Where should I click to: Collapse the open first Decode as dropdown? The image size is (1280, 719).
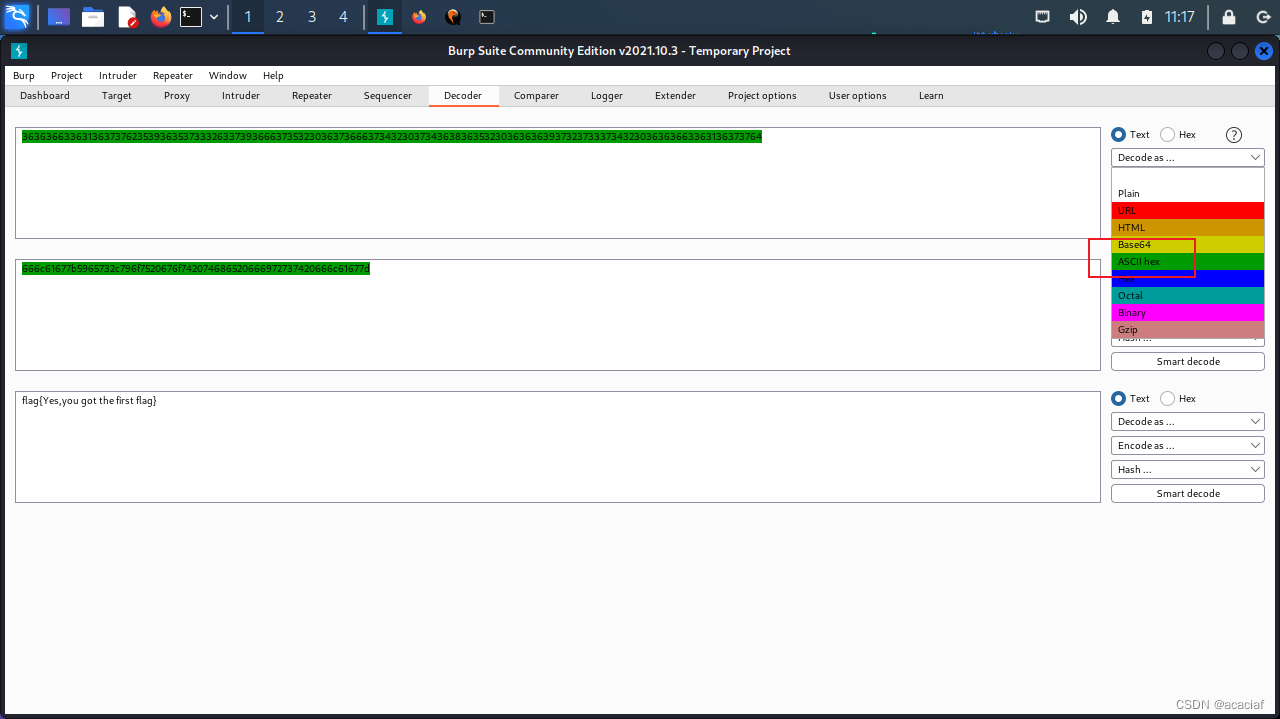[x=1188, y=158]
